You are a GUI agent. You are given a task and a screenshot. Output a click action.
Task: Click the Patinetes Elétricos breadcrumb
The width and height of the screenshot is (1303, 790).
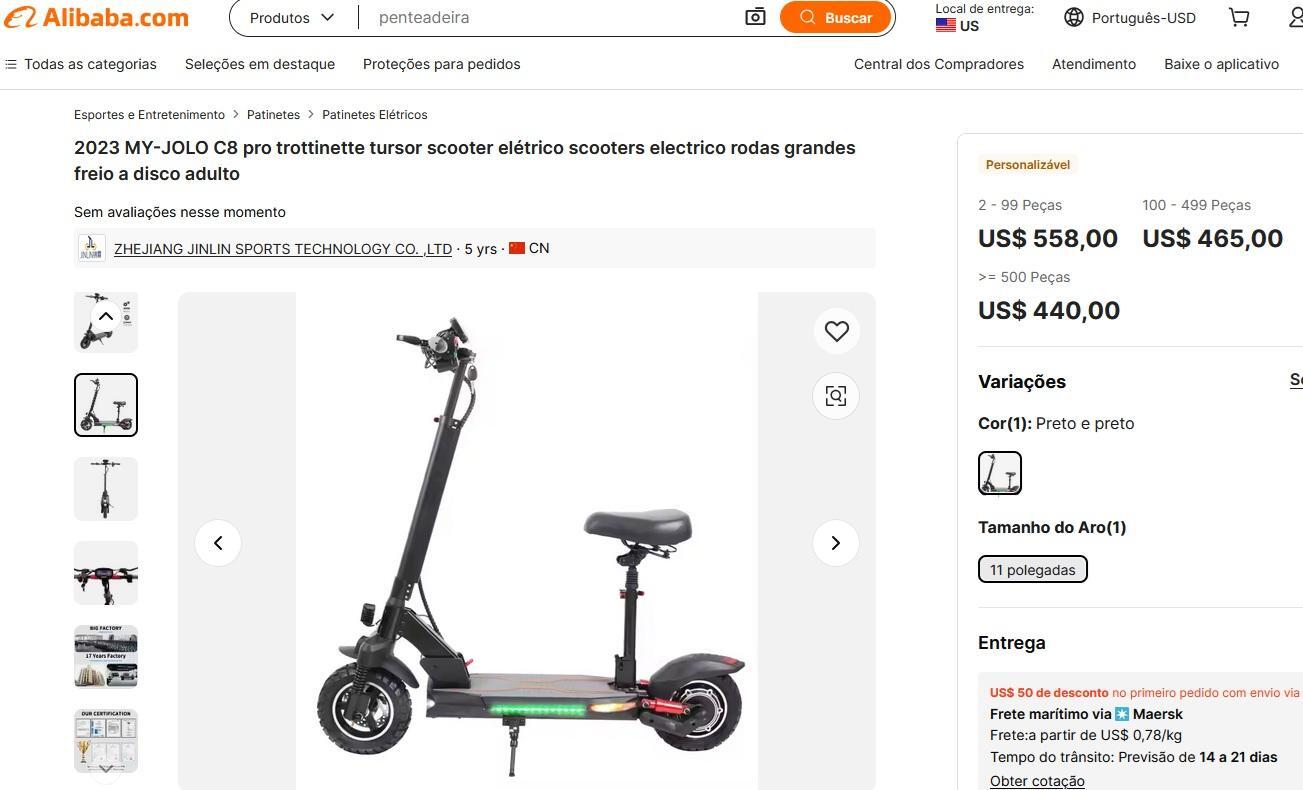pyautogui.click(x=375, y=115)
